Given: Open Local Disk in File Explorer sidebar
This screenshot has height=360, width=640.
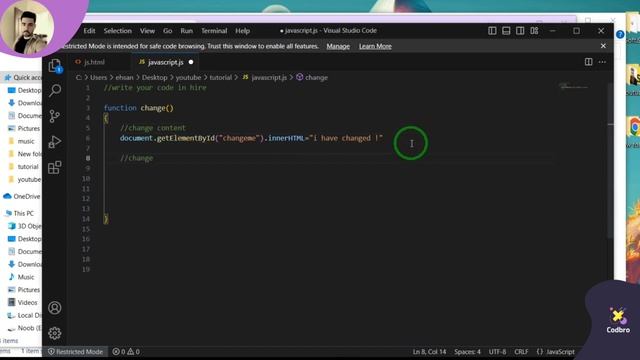Looking at the screenshot, I should pyautogui.click(x=24, y=315).
